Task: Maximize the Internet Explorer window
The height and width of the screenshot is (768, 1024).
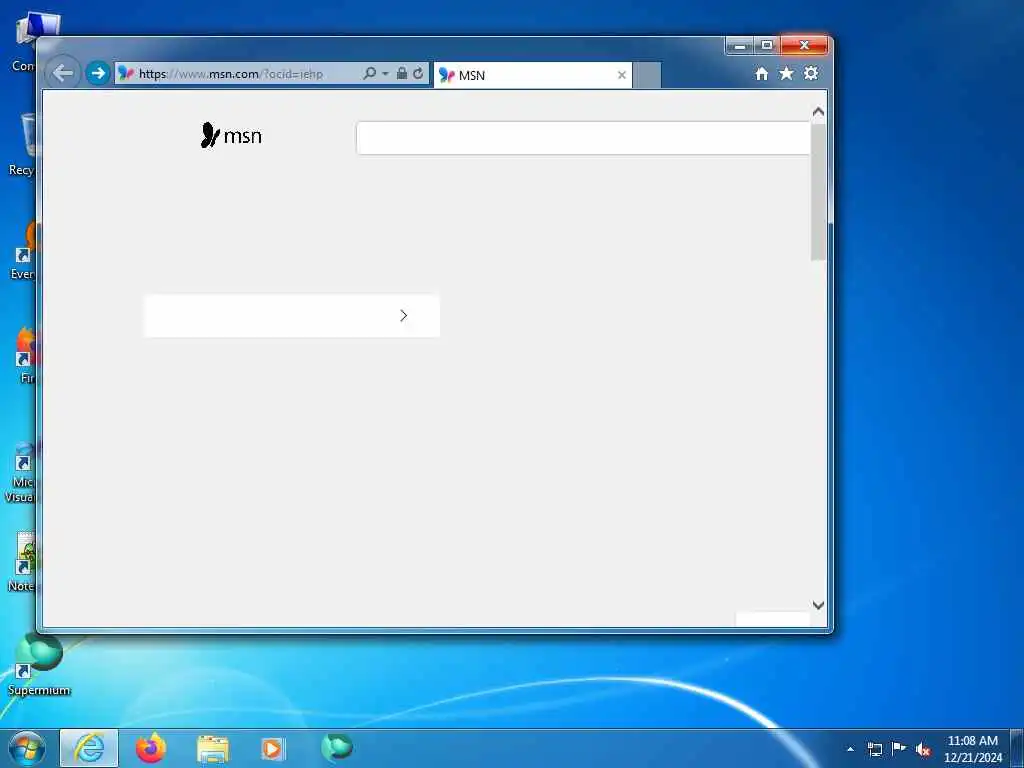Action: 767,46
